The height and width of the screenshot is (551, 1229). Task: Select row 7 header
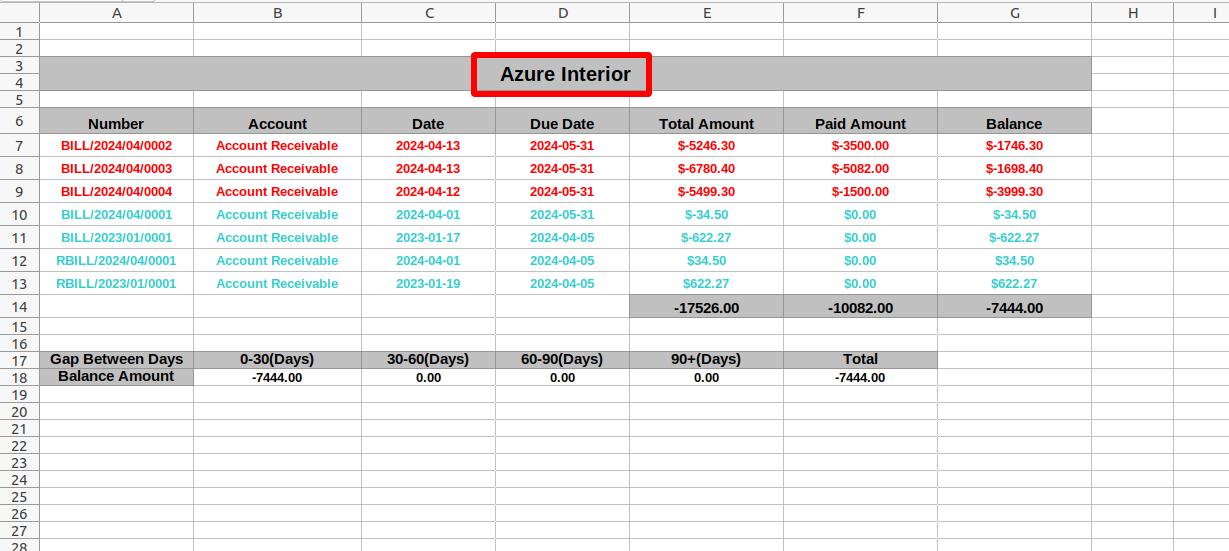(x=20, y=146)
